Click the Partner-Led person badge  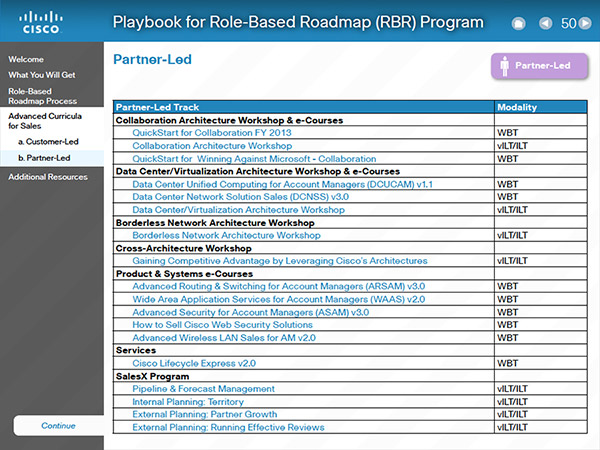pos(540,66)
